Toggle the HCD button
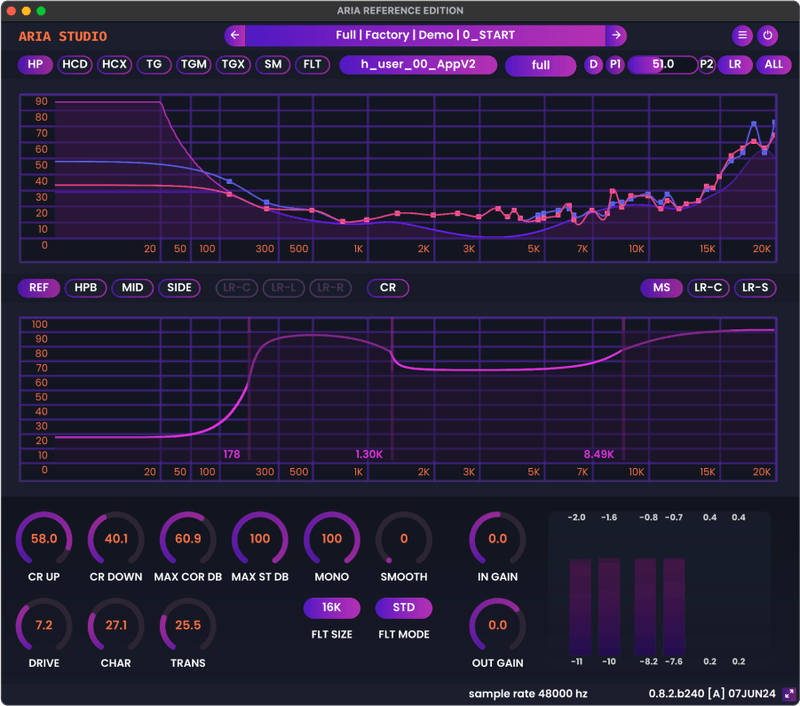This screenshot has width=800, height=706. coord(74,65)
